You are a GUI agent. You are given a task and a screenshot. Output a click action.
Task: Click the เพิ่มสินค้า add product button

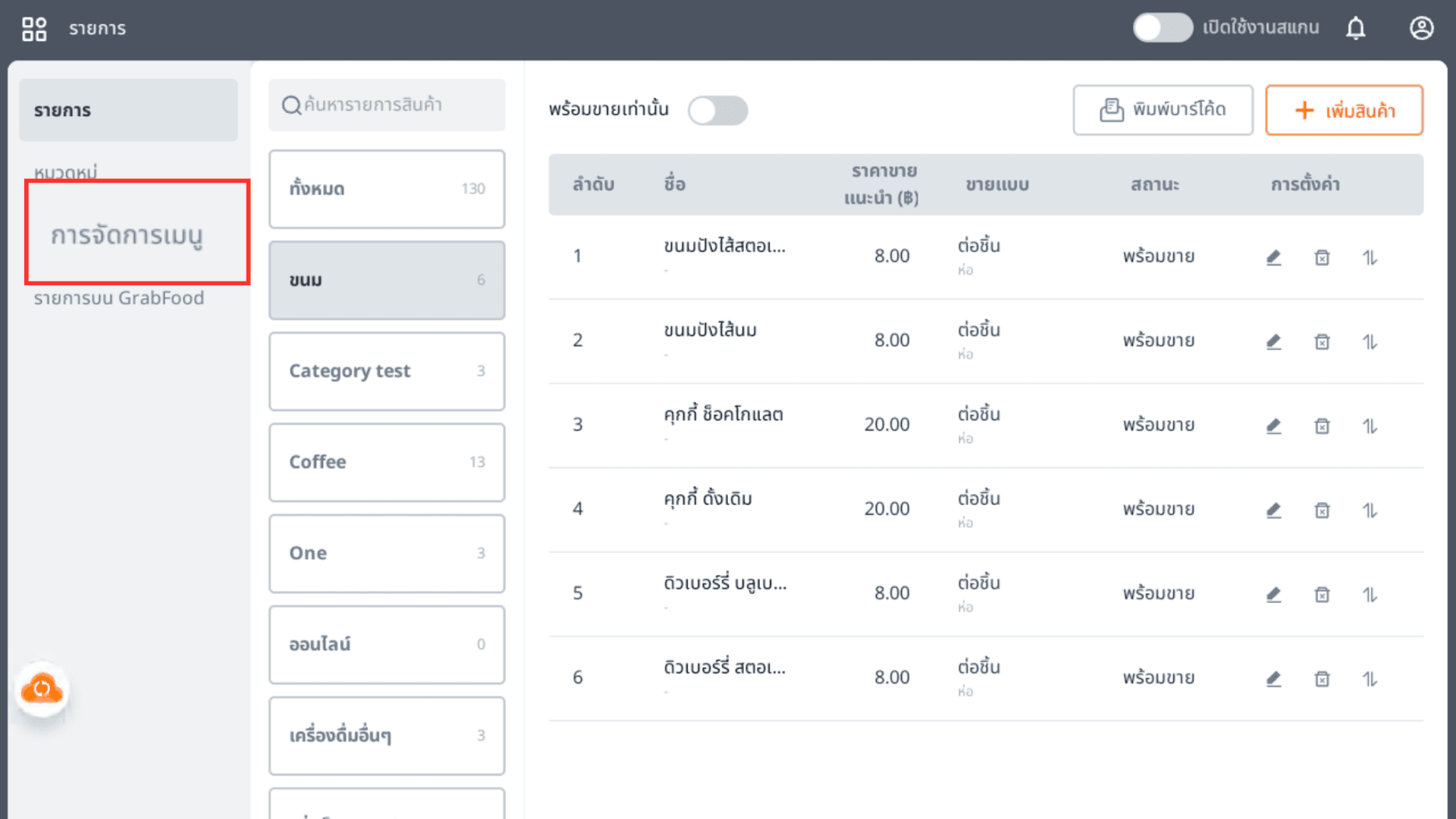point(1344,111)
